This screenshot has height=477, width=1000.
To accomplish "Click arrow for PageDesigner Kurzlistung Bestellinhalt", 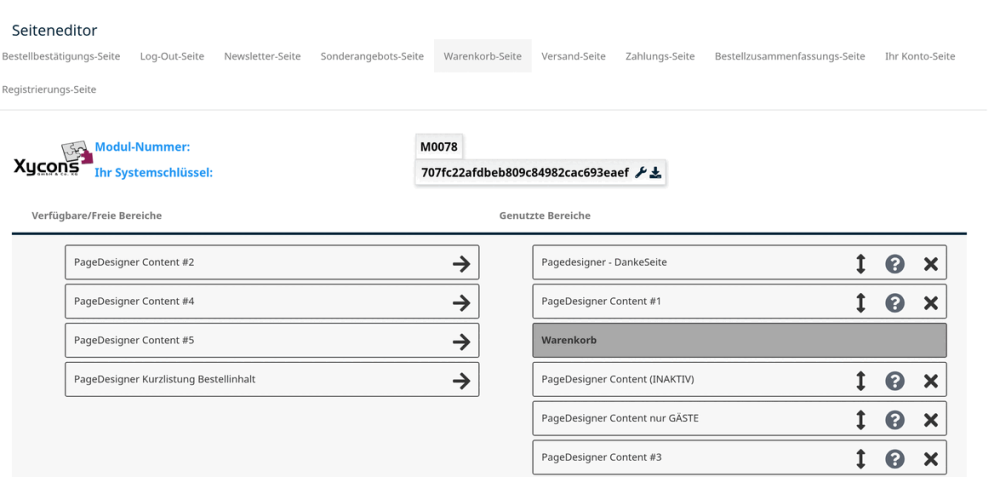I will click(461, 380).
